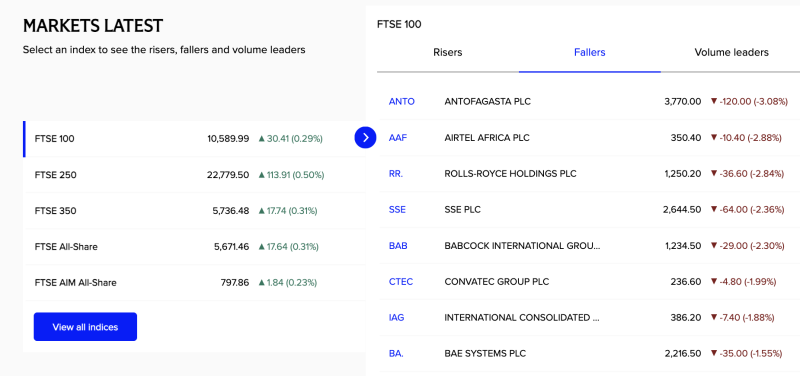This screenshot has height=376, width=800.
Task: Click Airtel Africa change -10.40 (-2.88%)
Action: tap(746, 138)
